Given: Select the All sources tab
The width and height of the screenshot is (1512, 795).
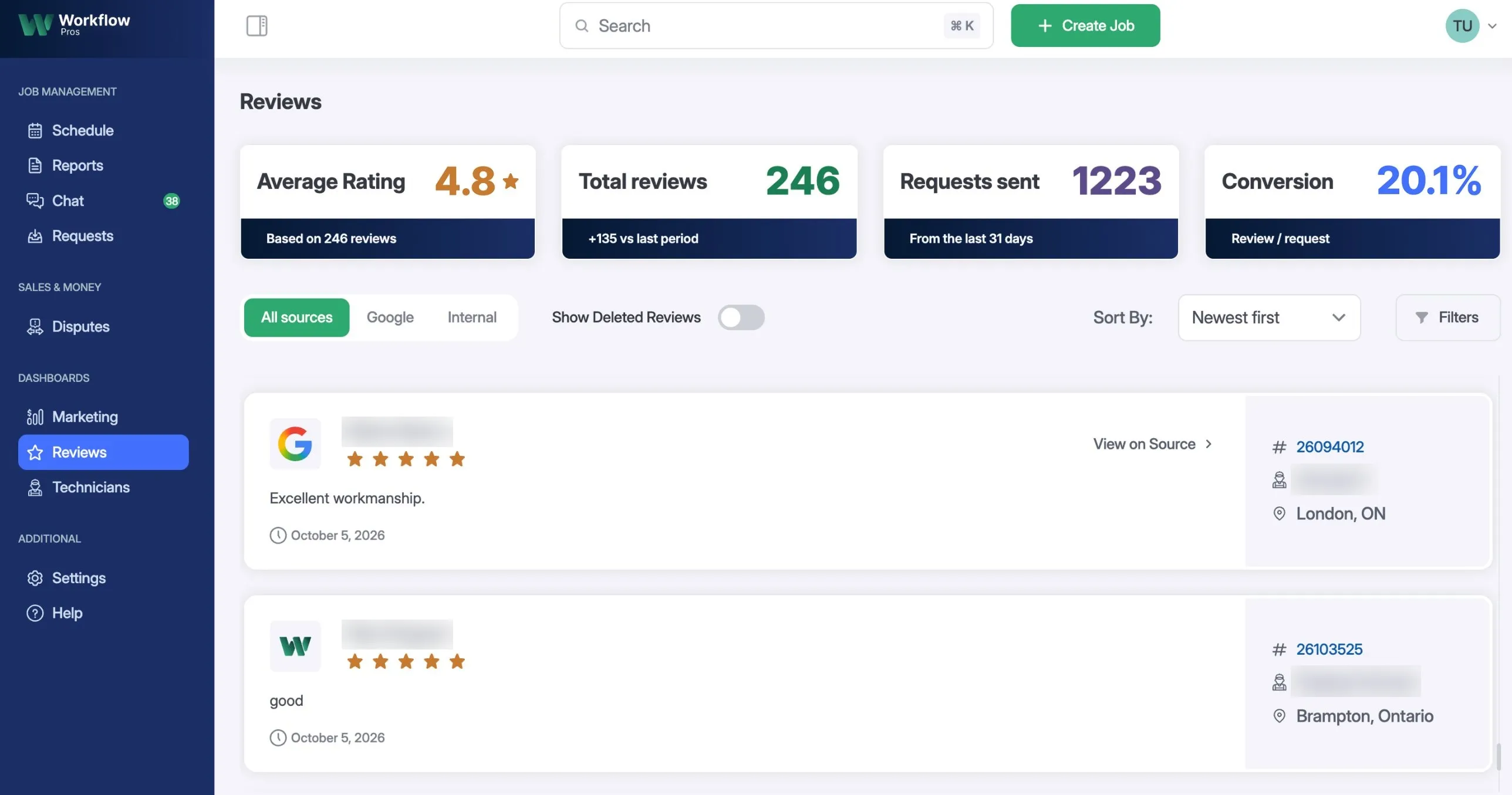Looking at the screenshot, I should tap(296, 317).
